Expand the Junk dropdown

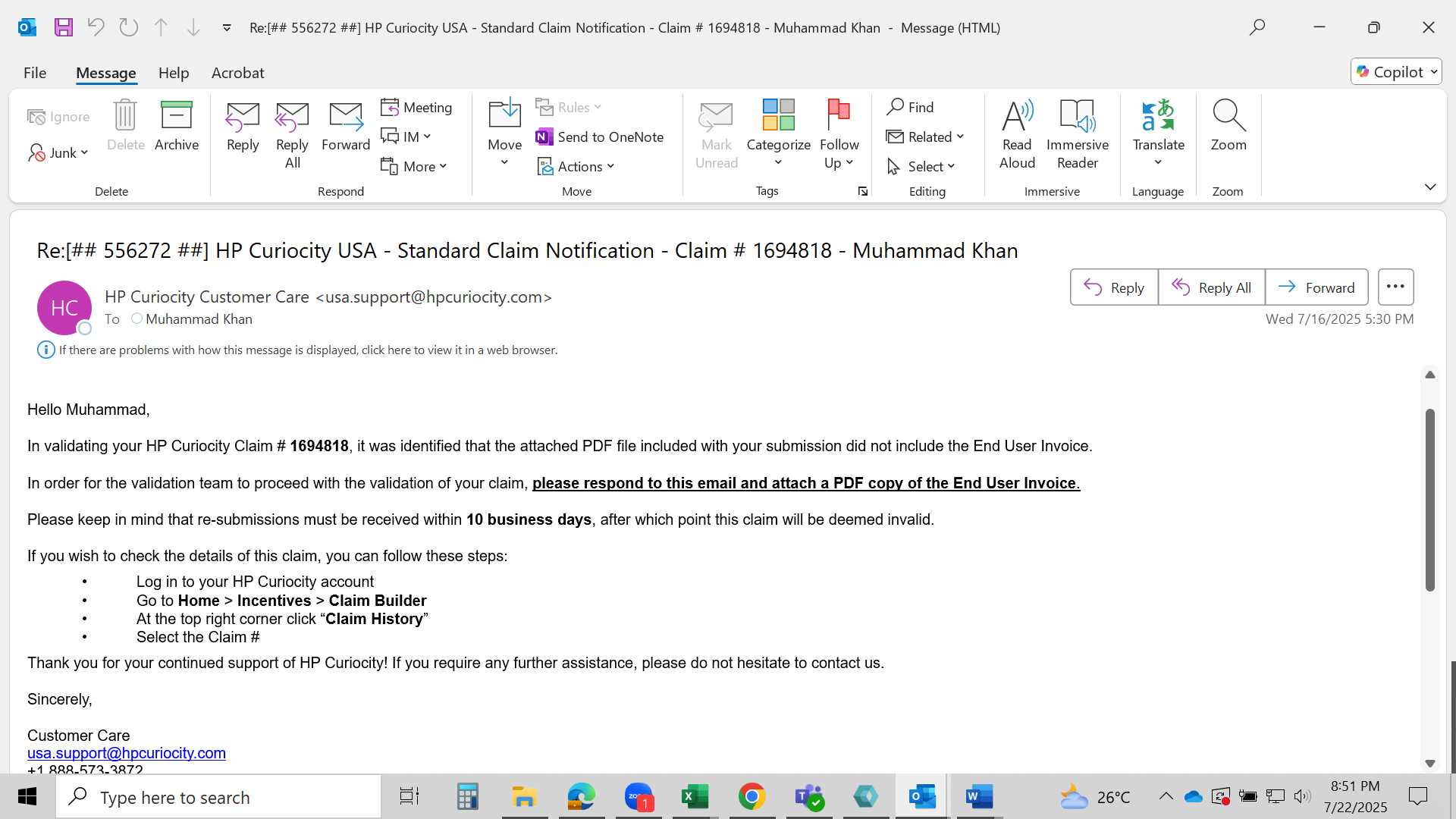click(x=59, y=152)
